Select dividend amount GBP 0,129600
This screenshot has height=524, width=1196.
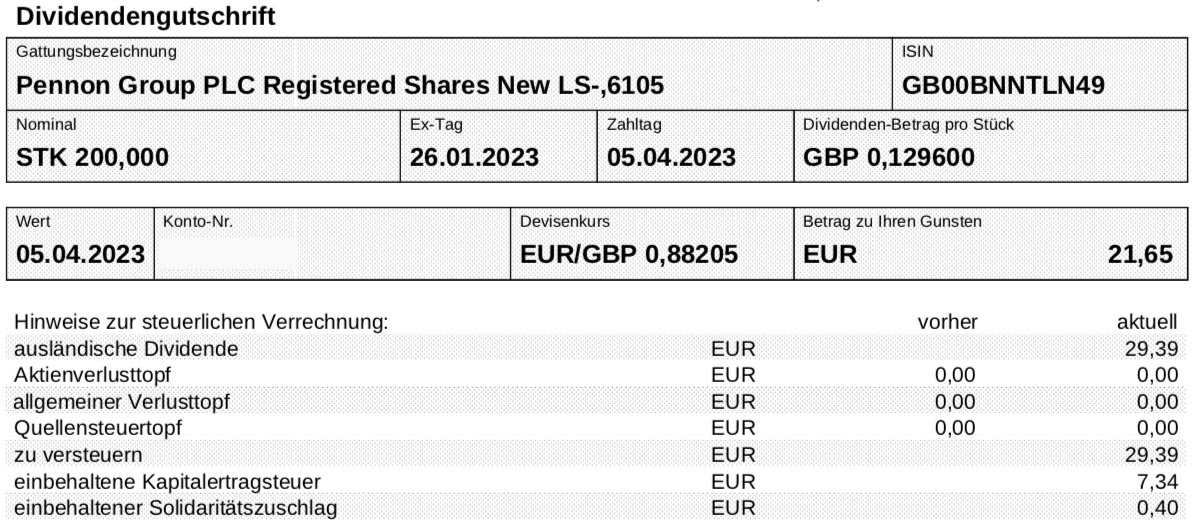coord(889,157)
